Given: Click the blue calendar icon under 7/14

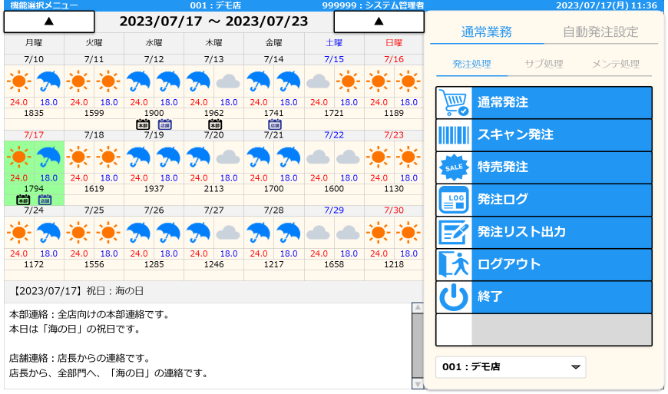Looking at the screenshot, I should coord(275,124).
